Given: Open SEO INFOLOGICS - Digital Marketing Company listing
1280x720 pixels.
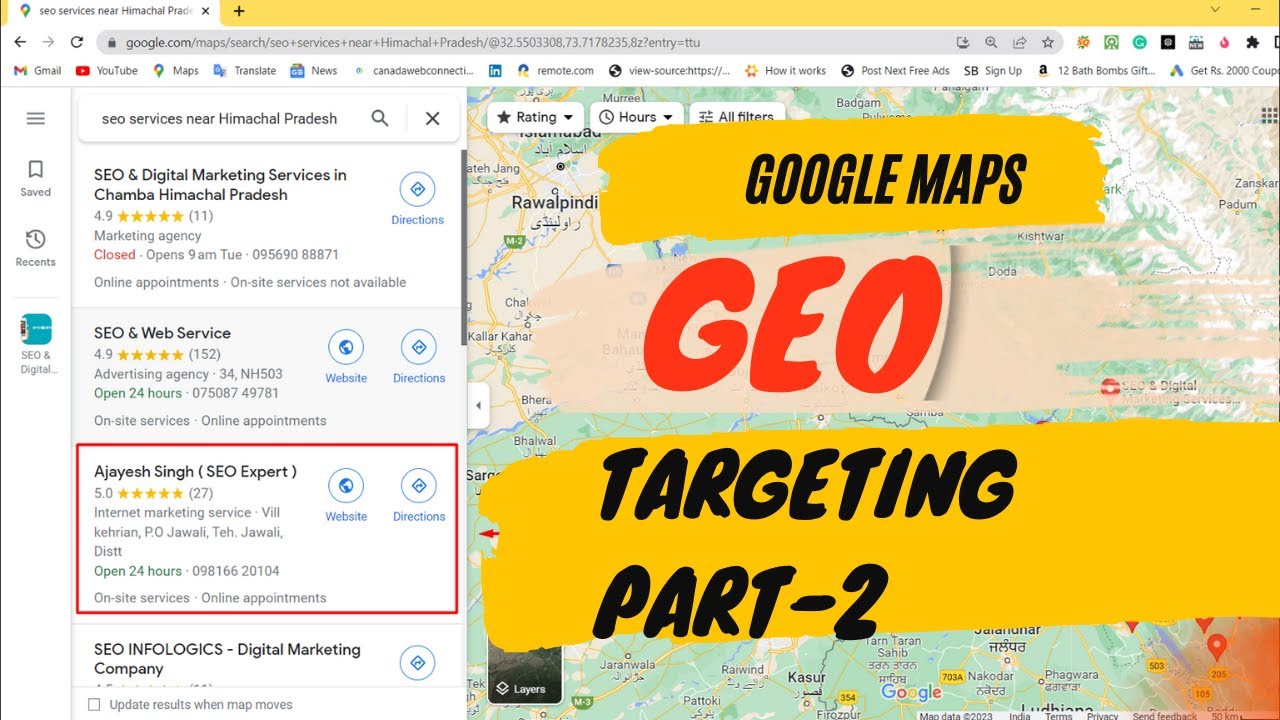Looking at the screenshot, I should pyautogui.click(x=227, y=659).
